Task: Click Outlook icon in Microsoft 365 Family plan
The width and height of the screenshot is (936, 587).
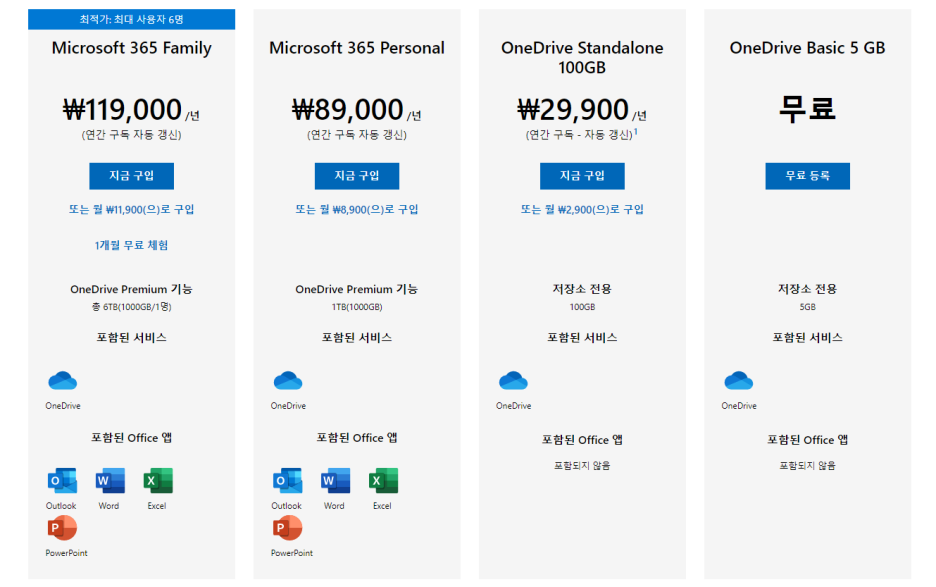Action: (62, 481)
